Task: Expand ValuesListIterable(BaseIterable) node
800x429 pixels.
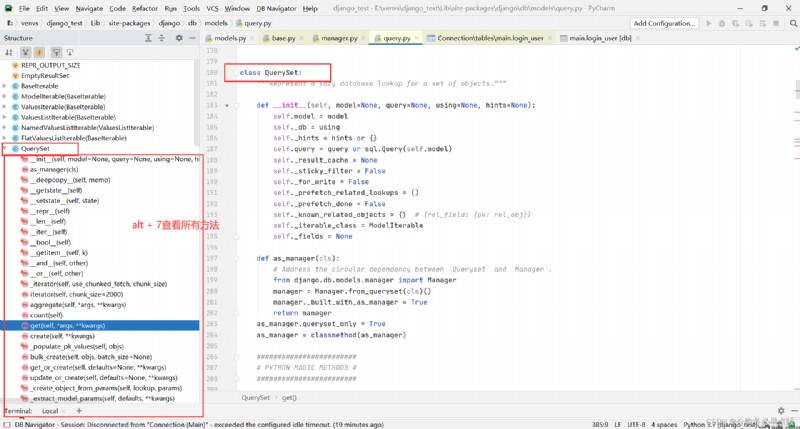Action: coord(5,117)
